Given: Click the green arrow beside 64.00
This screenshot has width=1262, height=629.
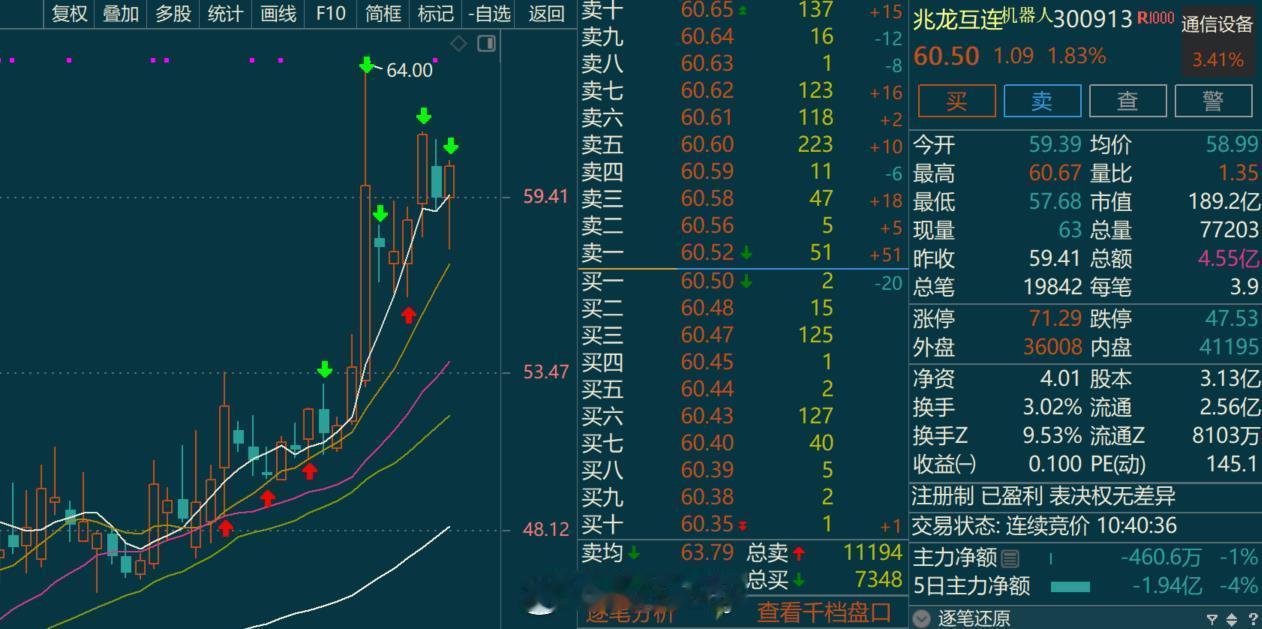Looking at the screenshot, I should 367,66.
